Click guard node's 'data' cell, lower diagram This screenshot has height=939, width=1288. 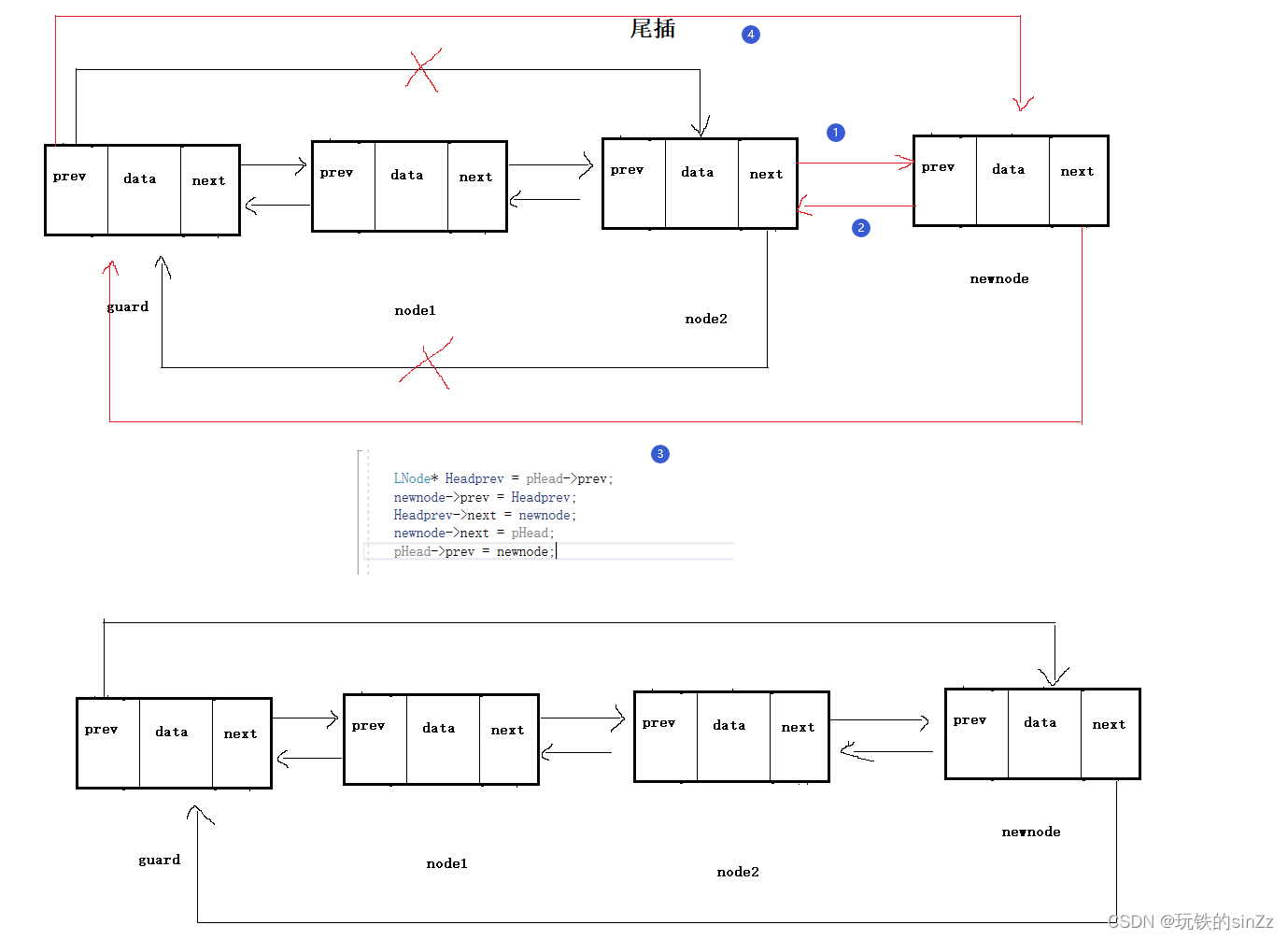point(176,743)
